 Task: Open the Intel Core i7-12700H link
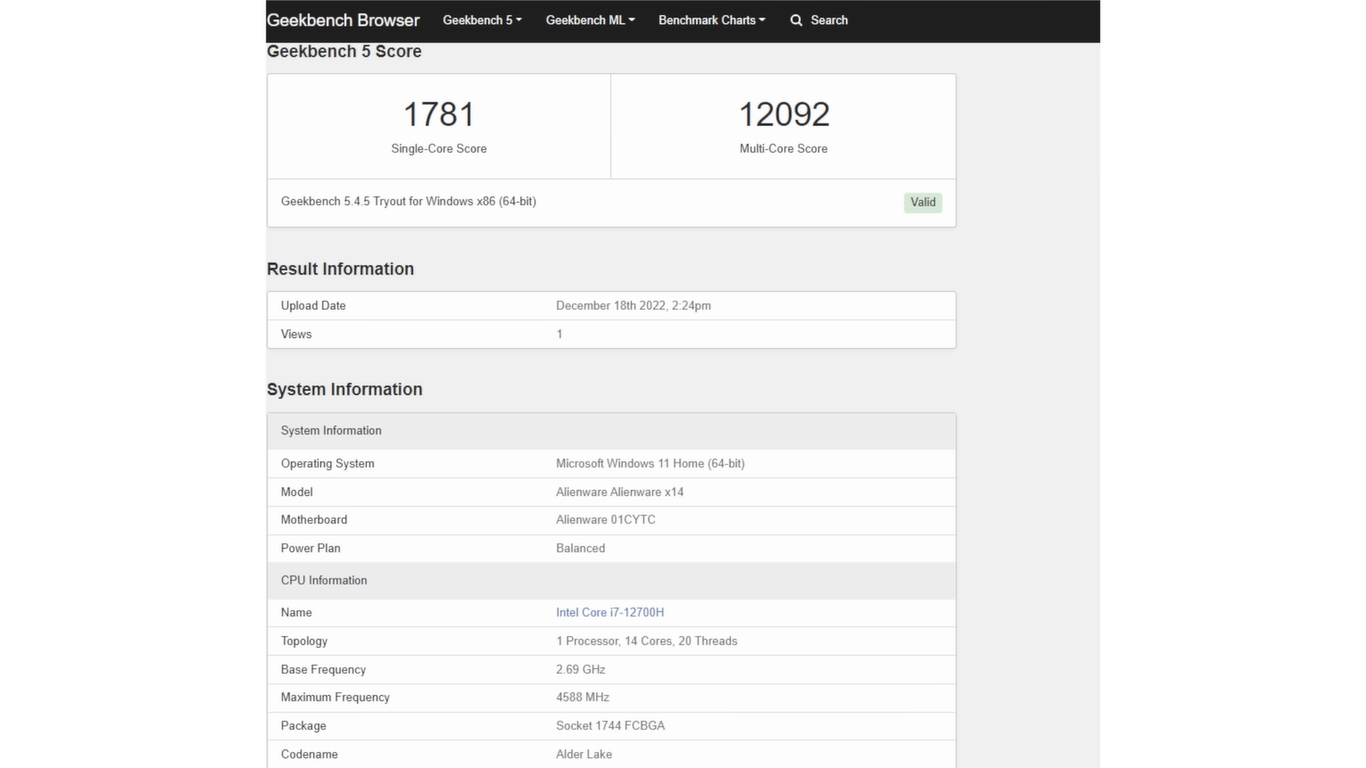tap(609, 612)
